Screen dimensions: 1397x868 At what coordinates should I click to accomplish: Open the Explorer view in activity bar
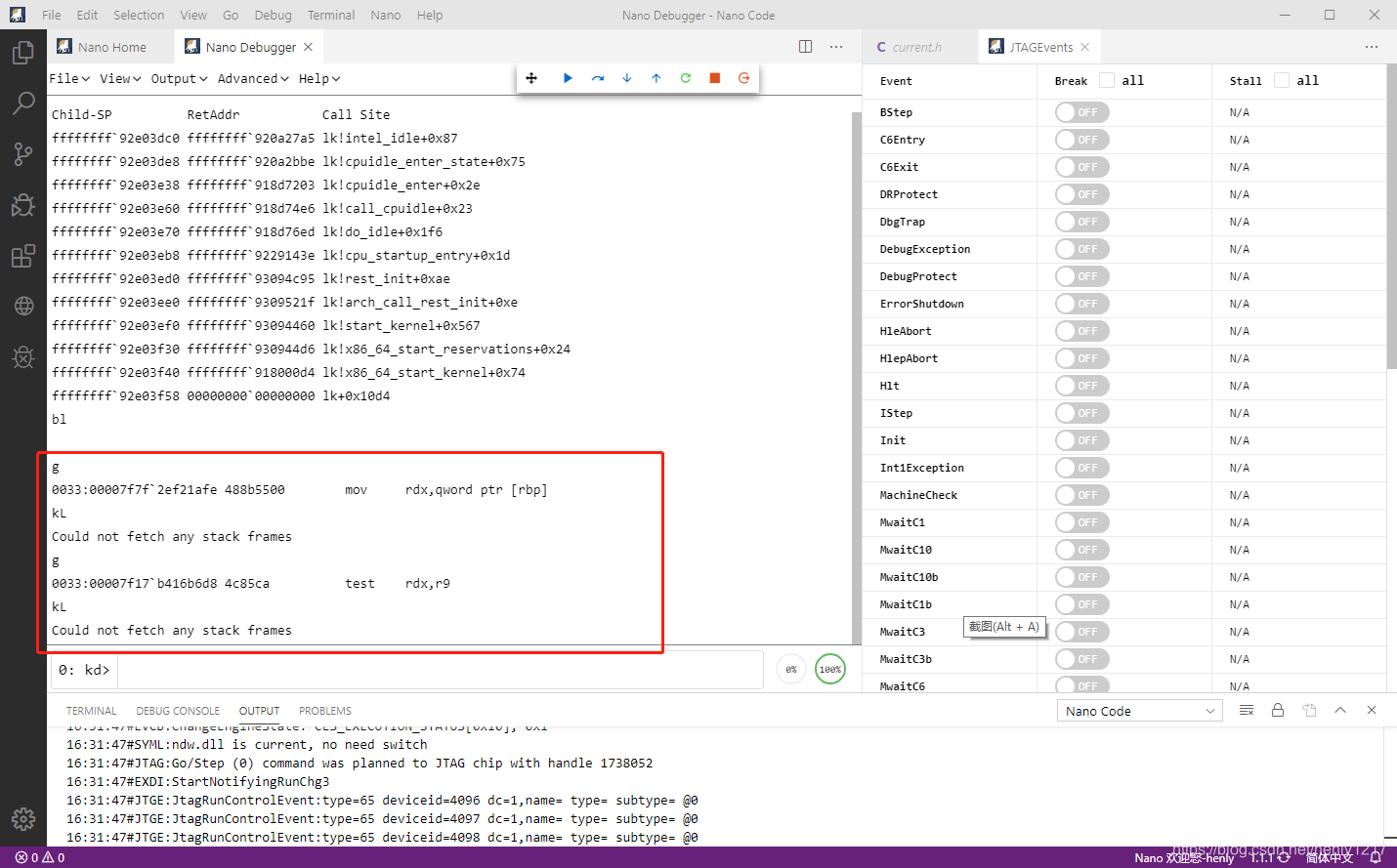click(x=23, y=52)
